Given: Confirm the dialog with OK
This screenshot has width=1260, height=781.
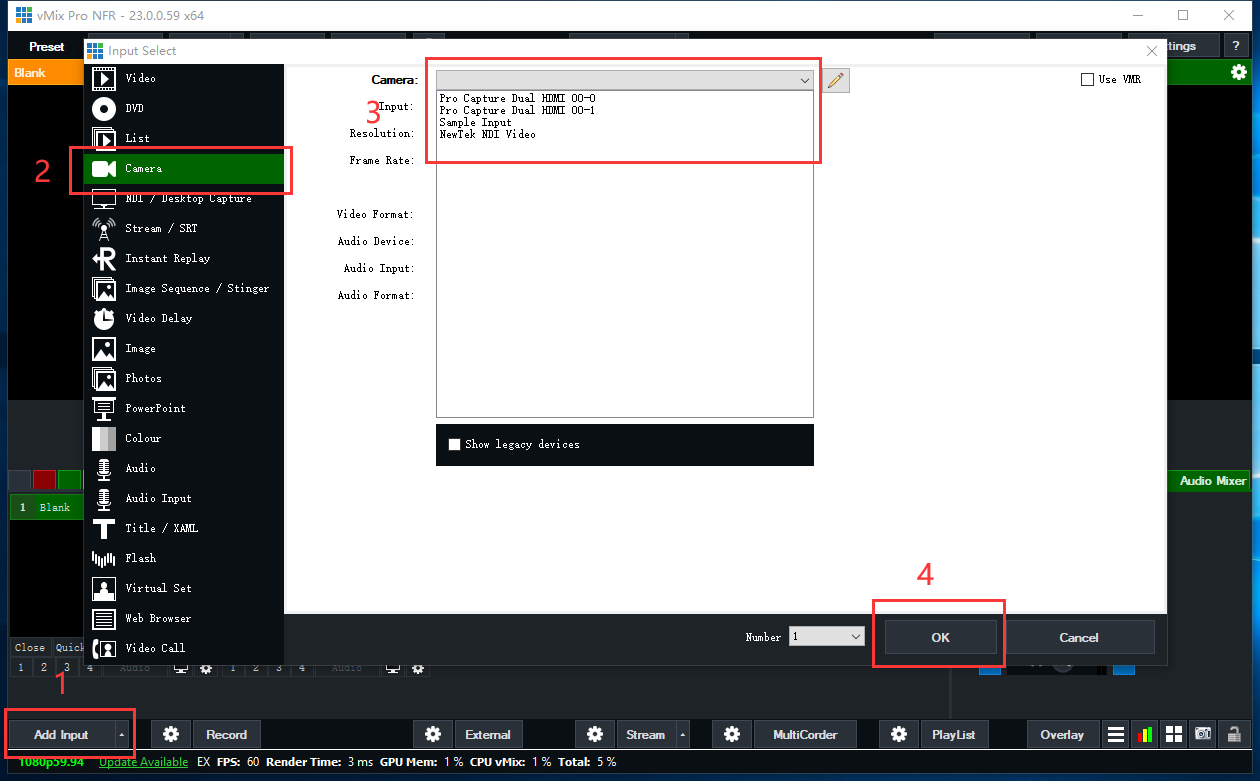Looking at the screenshot, I should (940, 637).
